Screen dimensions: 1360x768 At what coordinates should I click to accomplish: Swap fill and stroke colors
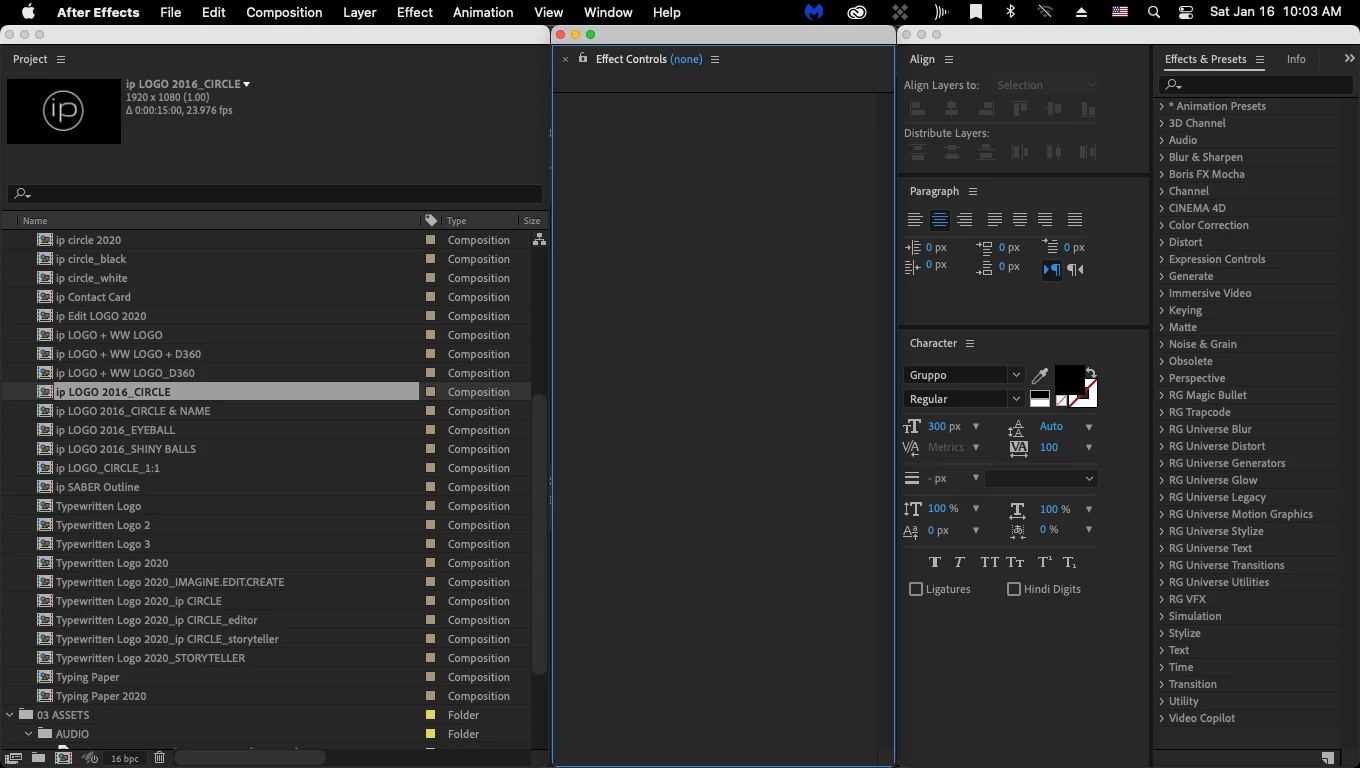(1091, 372)
